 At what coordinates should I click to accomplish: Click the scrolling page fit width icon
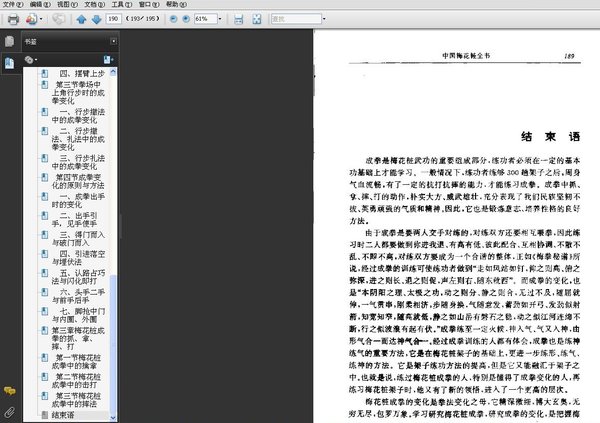238,19
